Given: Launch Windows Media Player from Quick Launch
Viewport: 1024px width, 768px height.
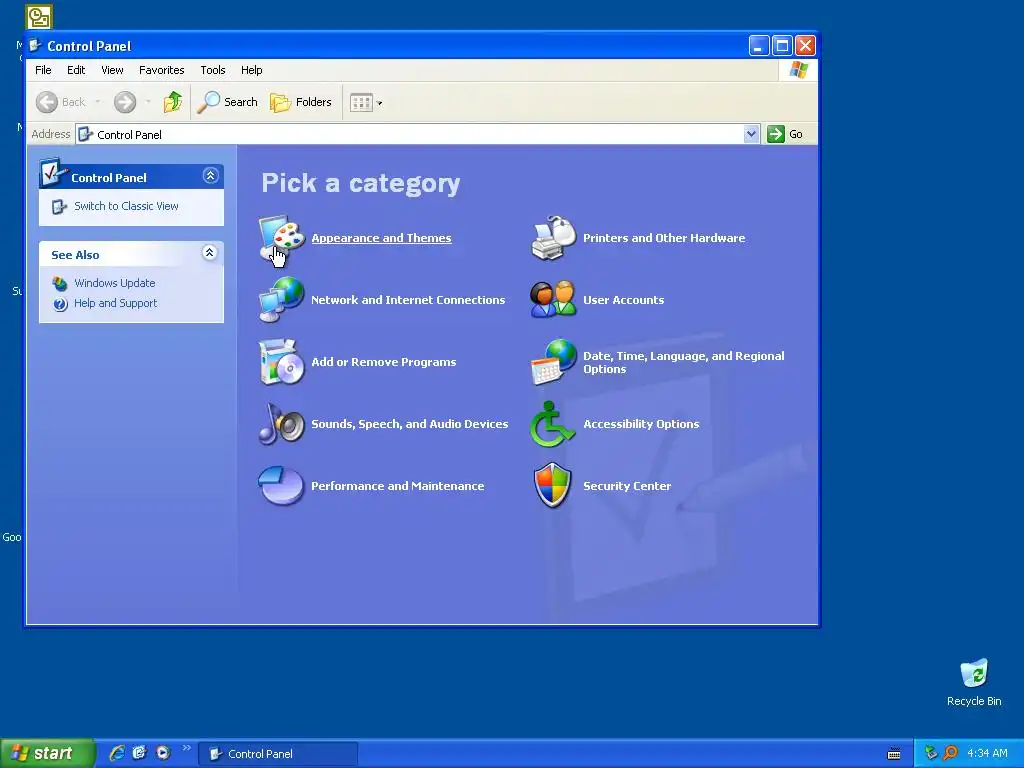Looking at the screenshot, I should point(163,753).
